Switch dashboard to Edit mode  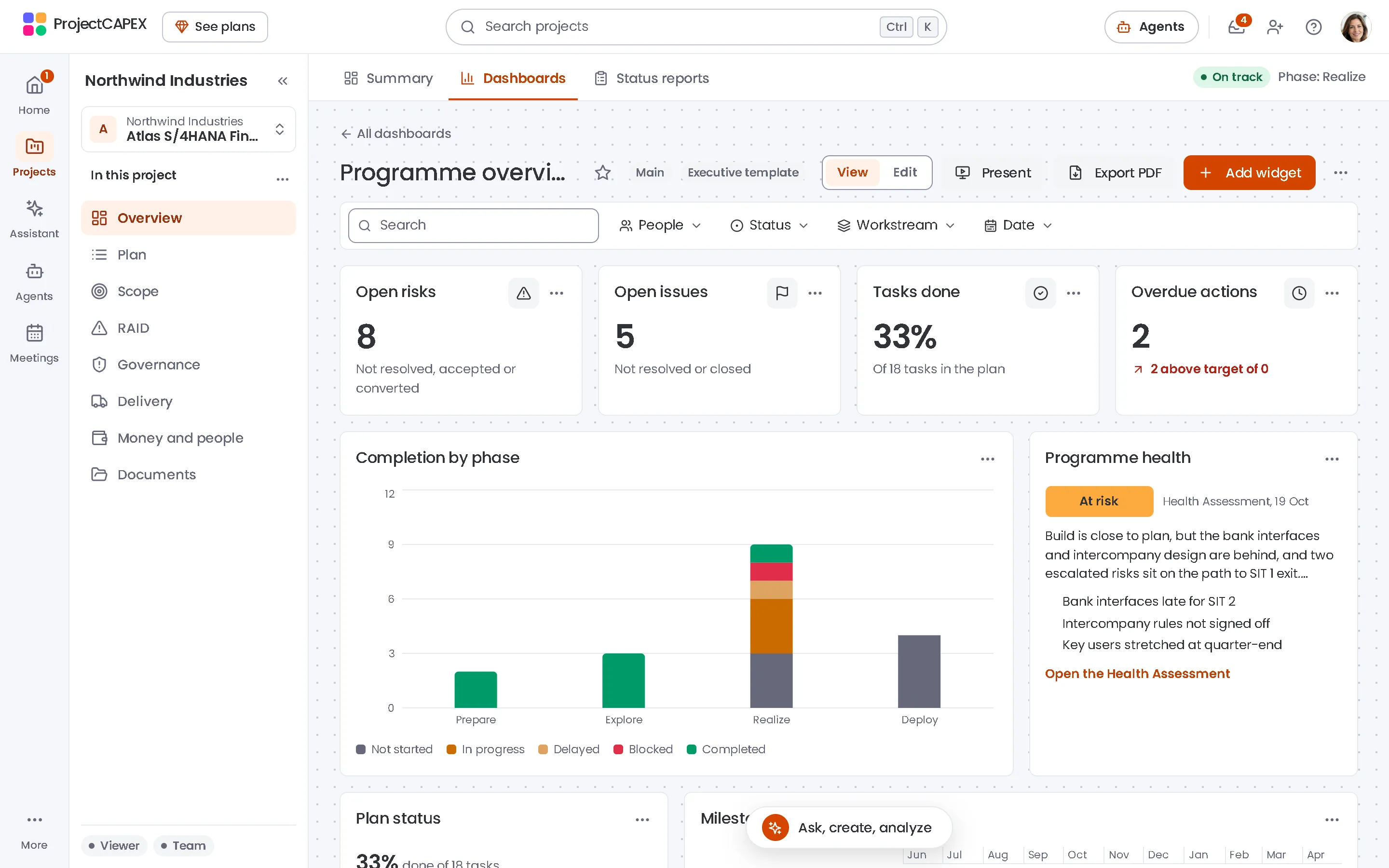pyautogui.click(x=905, y=172)
